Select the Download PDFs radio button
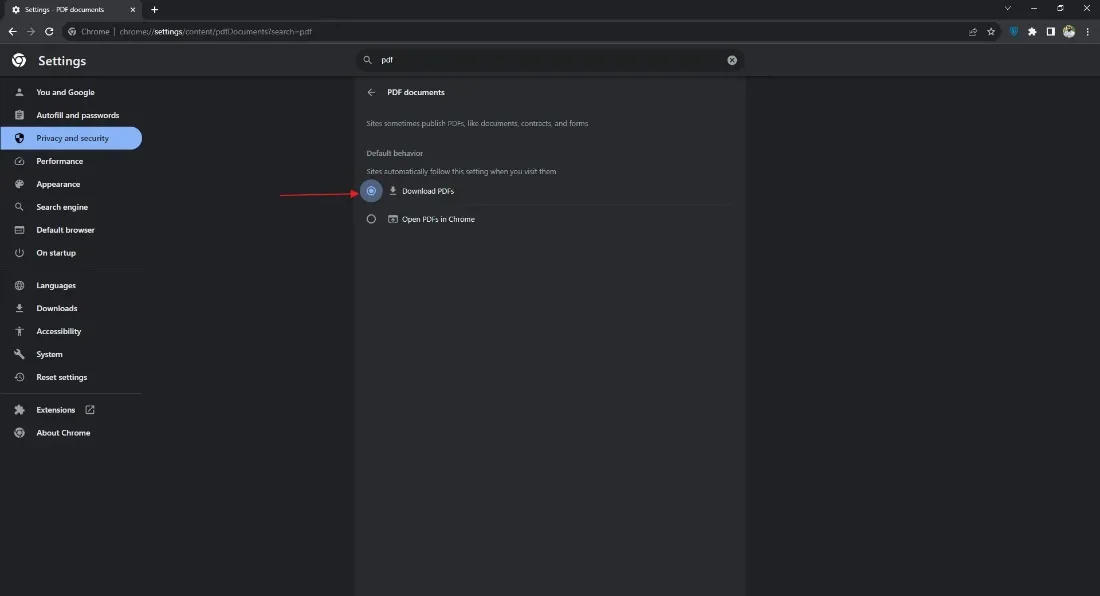 click(371, 190)
